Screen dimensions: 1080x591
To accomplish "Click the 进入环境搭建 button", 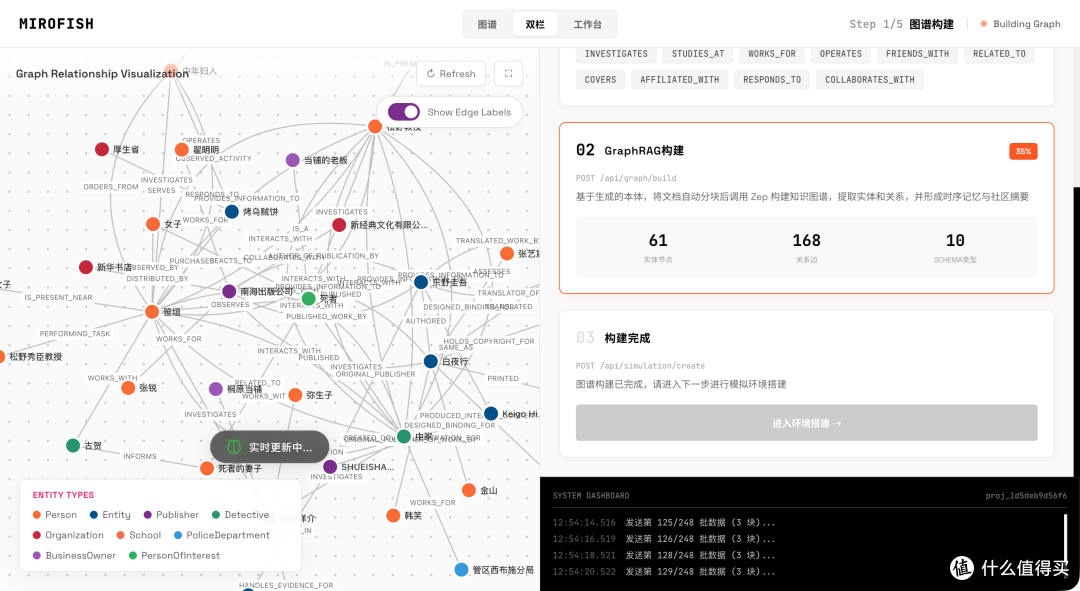I will tap(807, 423).
